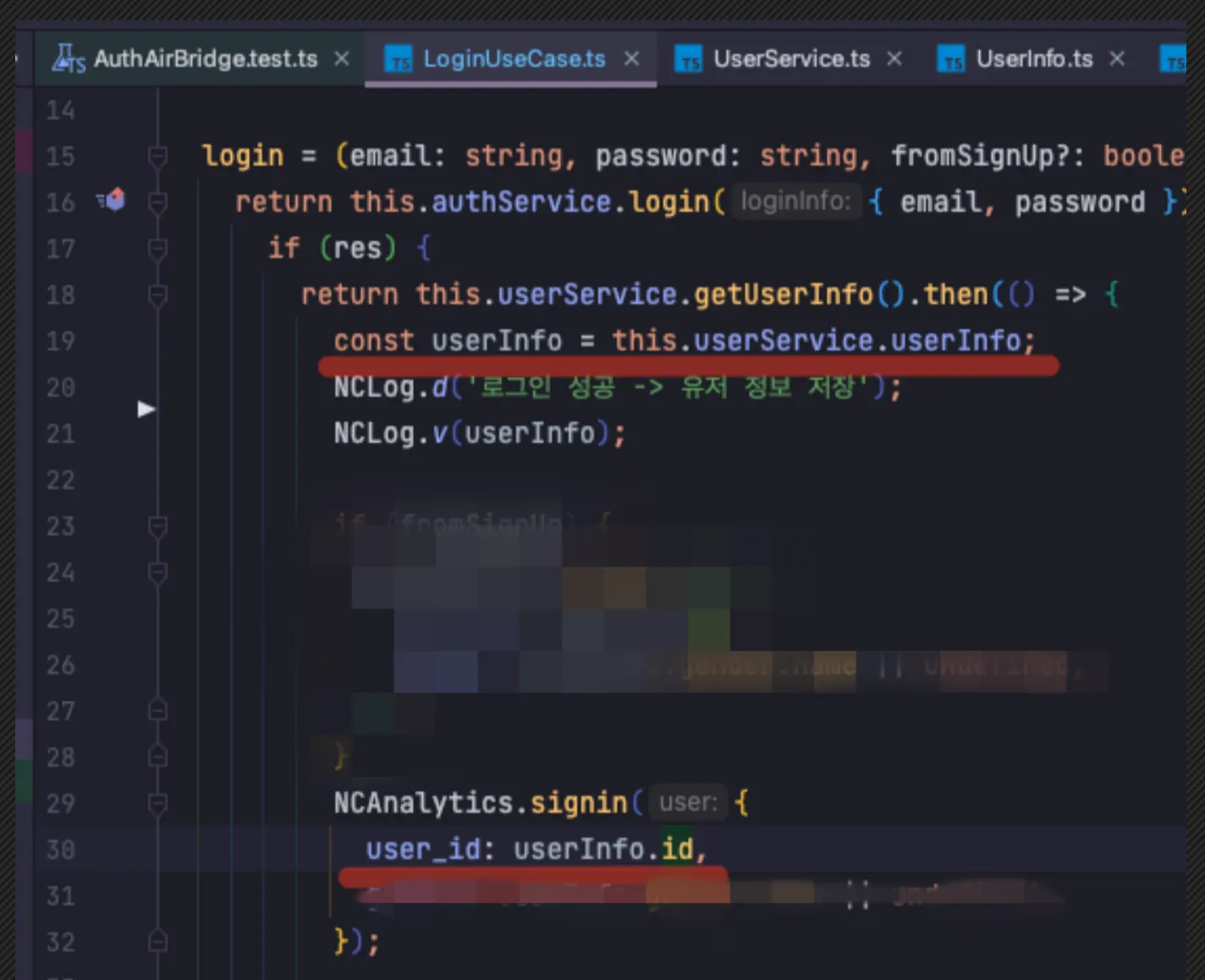
Task: Close the UserService.ts tab
Action: click(x=894, y=58)
